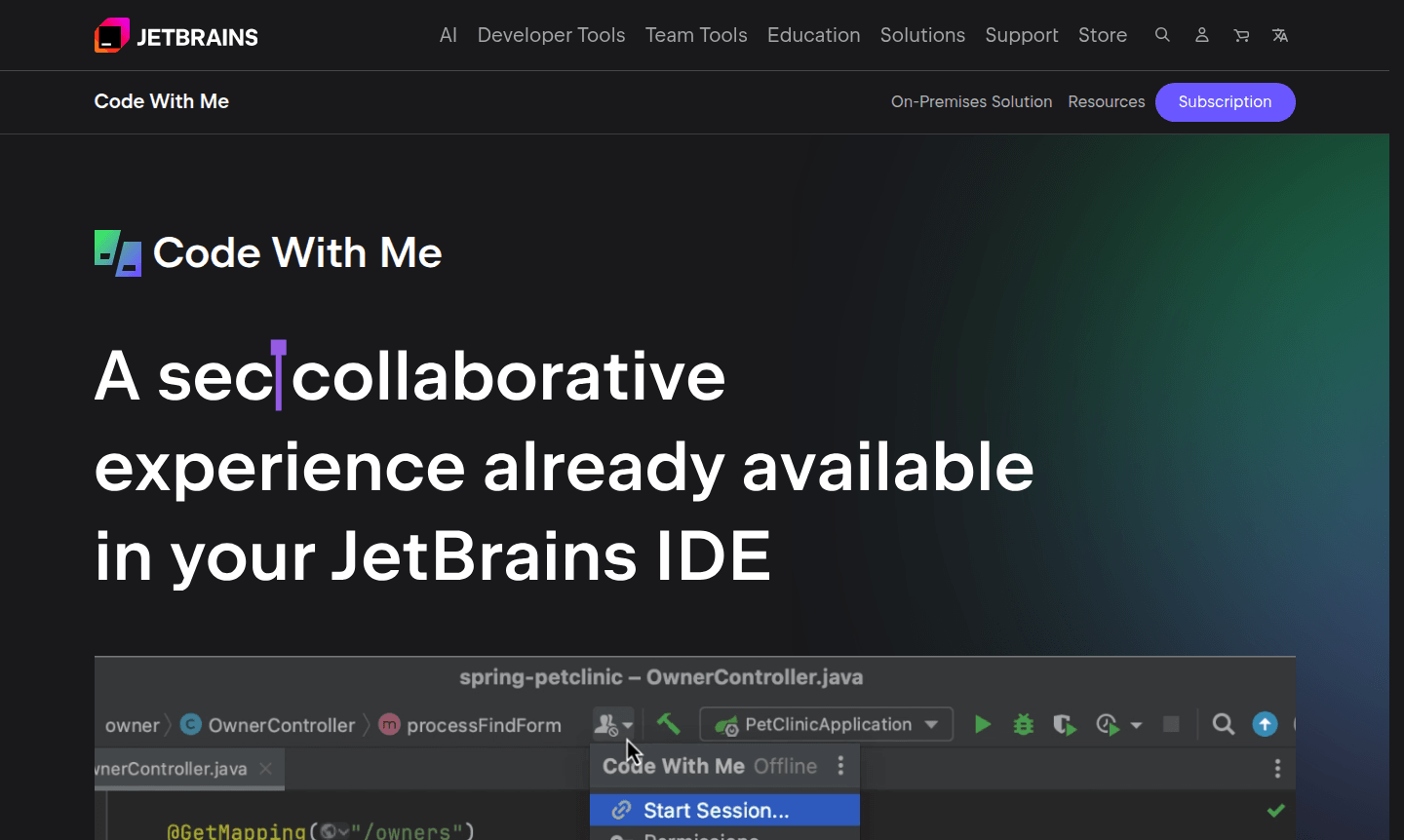Click the green inspections checkmark
Image resolution: width=1404 pixels, height=840 pixels.
[x=1275, y=809]
